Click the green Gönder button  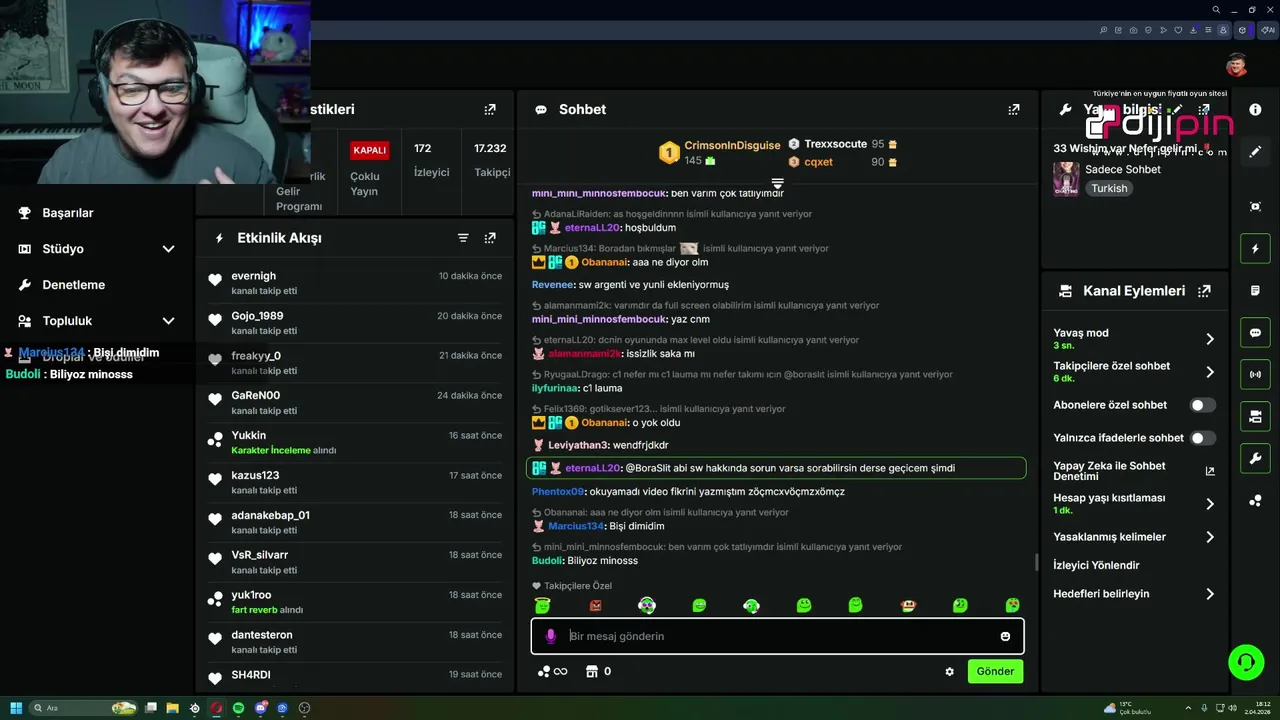tap(995, 672)
